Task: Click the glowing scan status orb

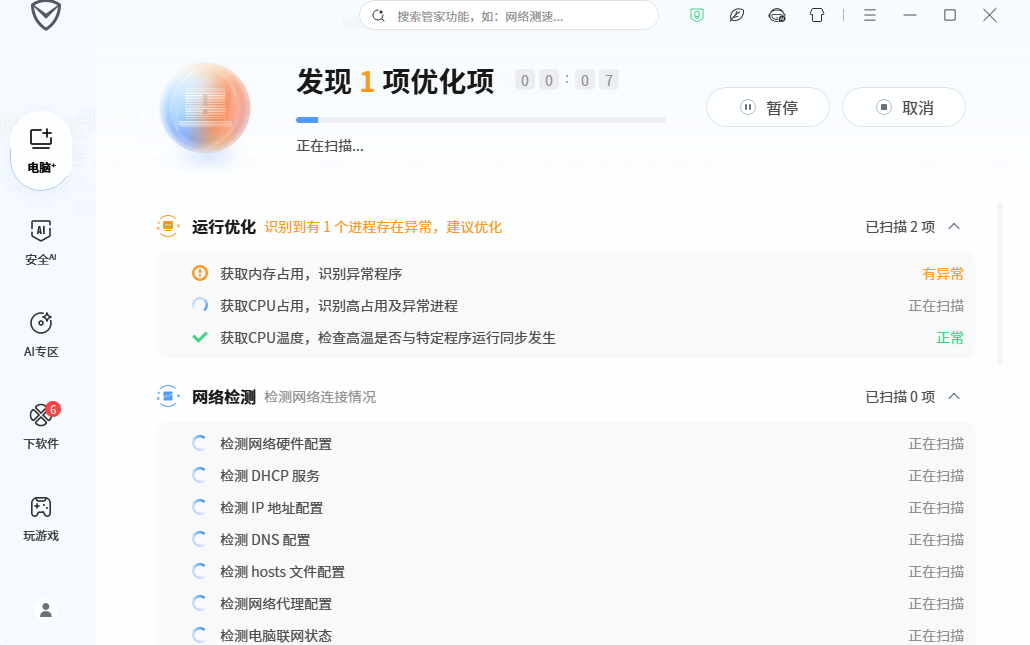Action: pyautogui.click(x=205, y=108)
